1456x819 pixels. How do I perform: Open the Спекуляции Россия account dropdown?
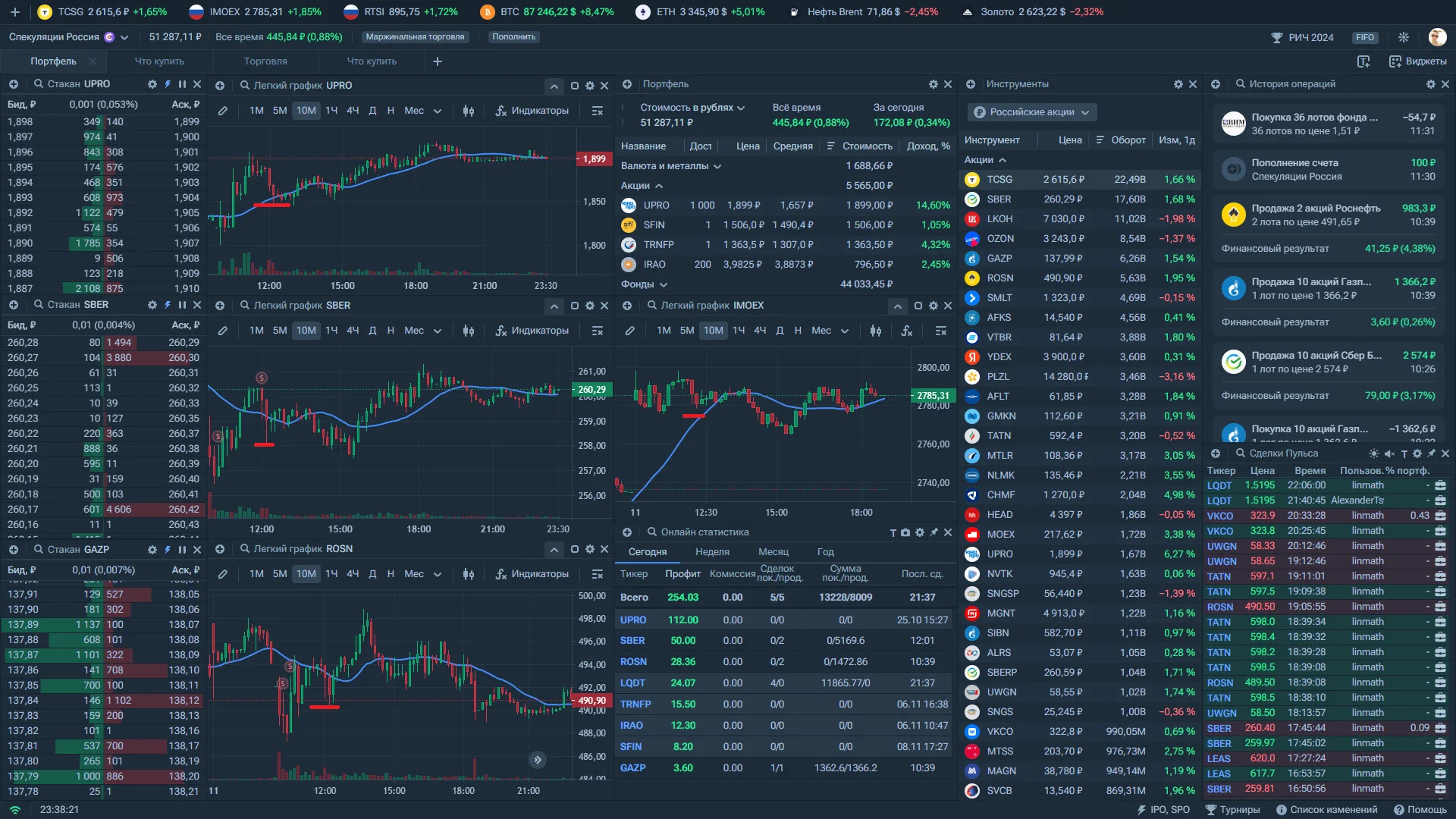[68, 37]
